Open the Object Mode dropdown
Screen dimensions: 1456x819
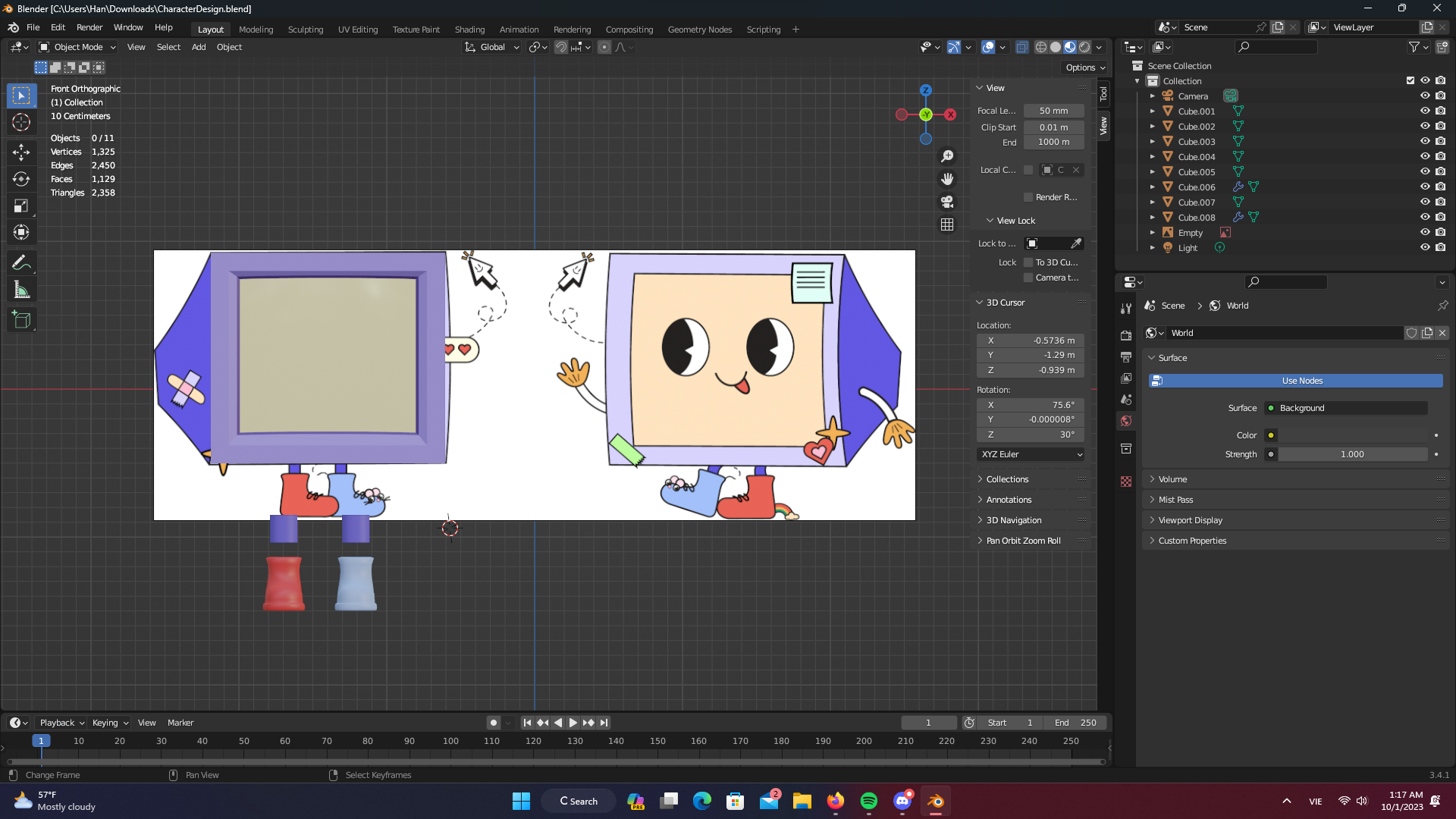(x=77, y=47)
